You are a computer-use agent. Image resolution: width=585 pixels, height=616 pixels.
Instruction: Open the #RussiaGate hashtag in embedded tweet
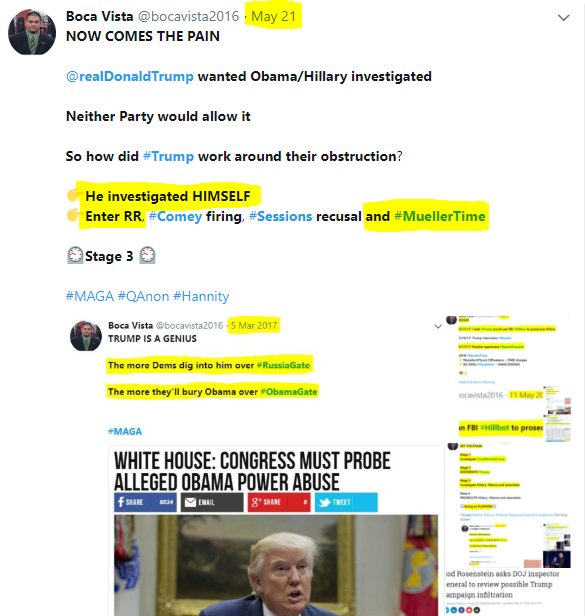[283, 365]
